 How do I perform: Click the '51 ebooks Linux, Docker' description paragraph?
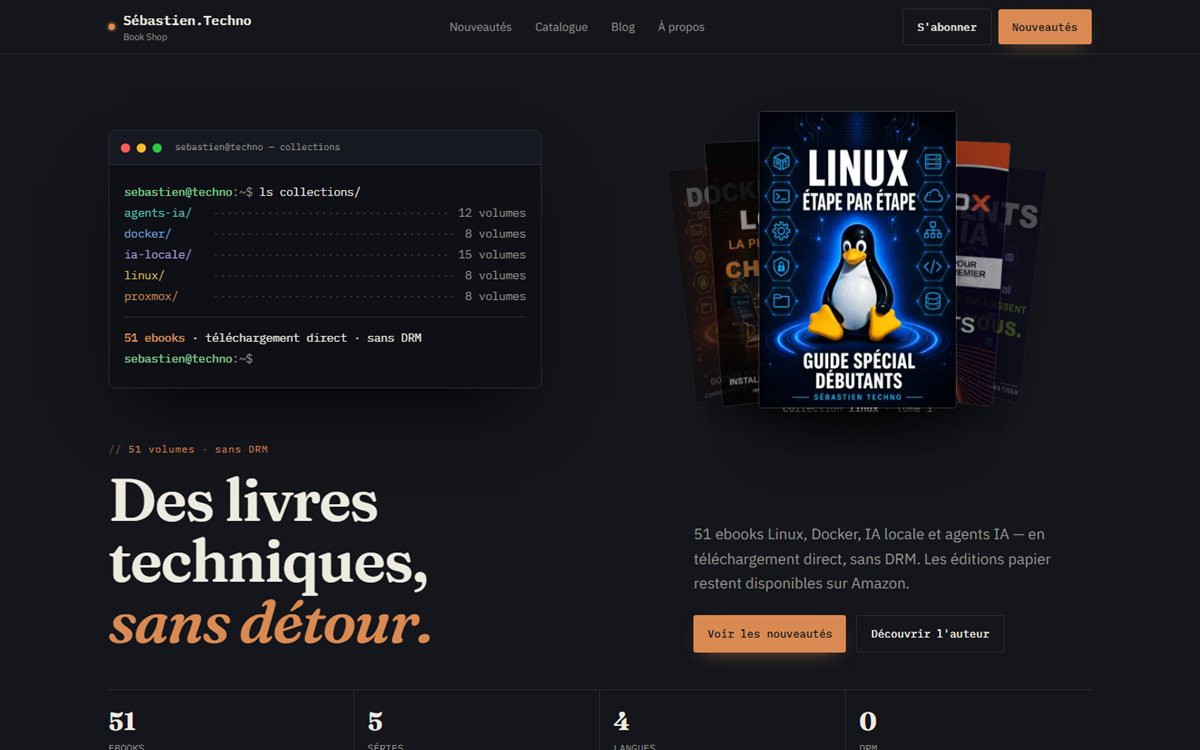click(x=872, y=559)
